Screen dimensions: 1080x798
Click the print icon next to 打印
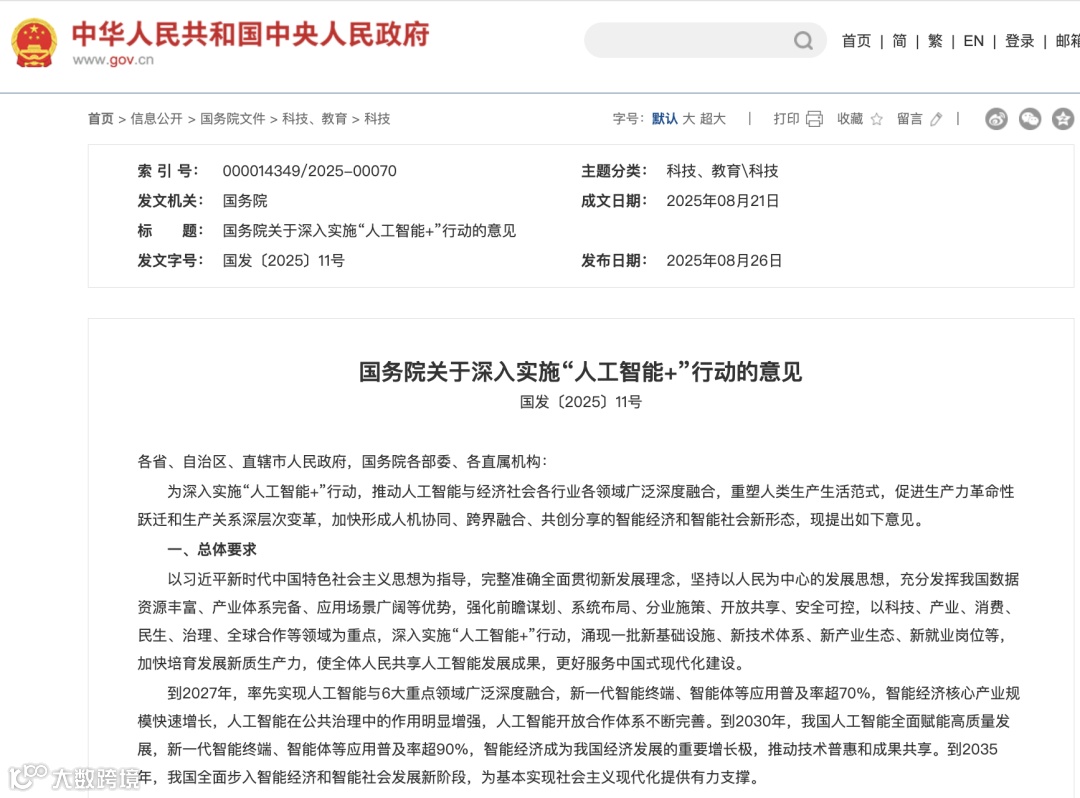(x=813, y=118)
